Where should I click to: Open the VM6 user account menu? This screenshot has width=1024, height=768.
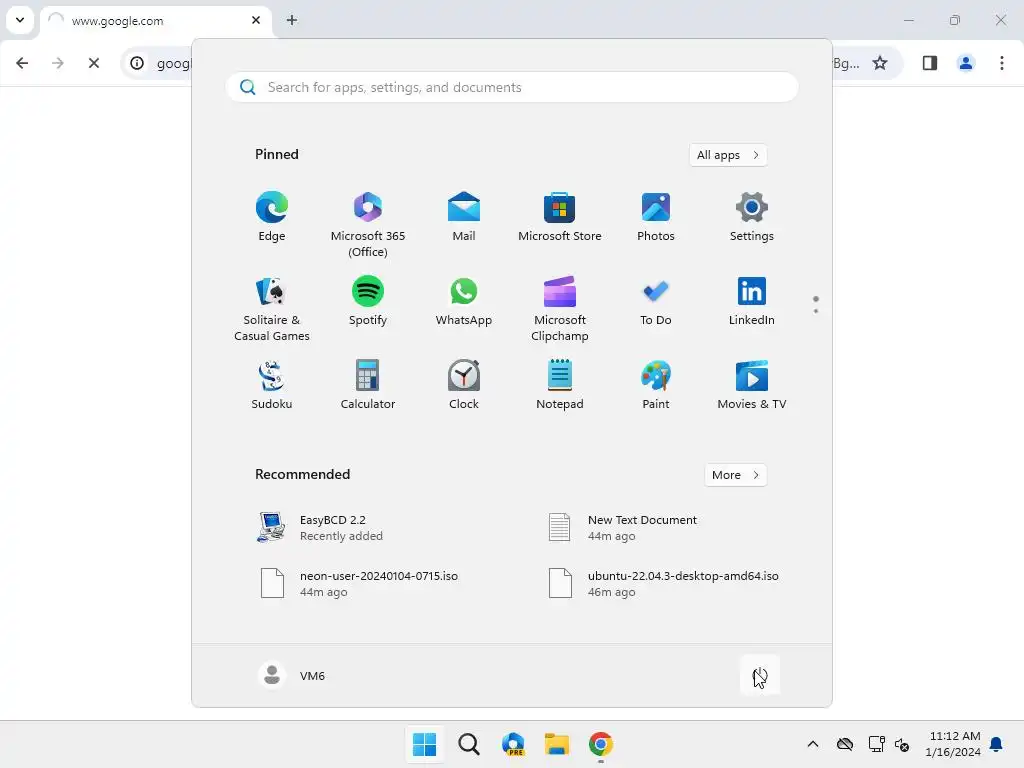click(x=292, y=675)
